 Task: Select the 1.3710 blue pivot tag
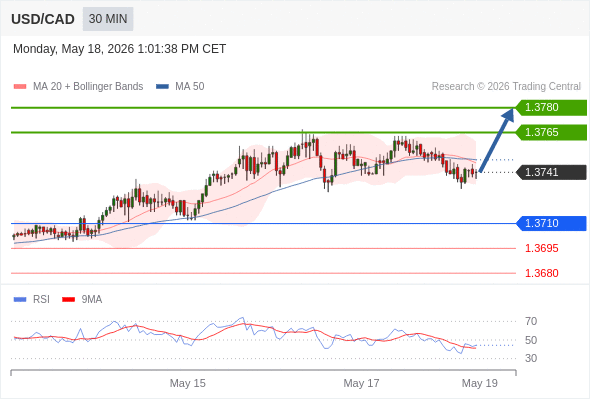tap(551, 224)
